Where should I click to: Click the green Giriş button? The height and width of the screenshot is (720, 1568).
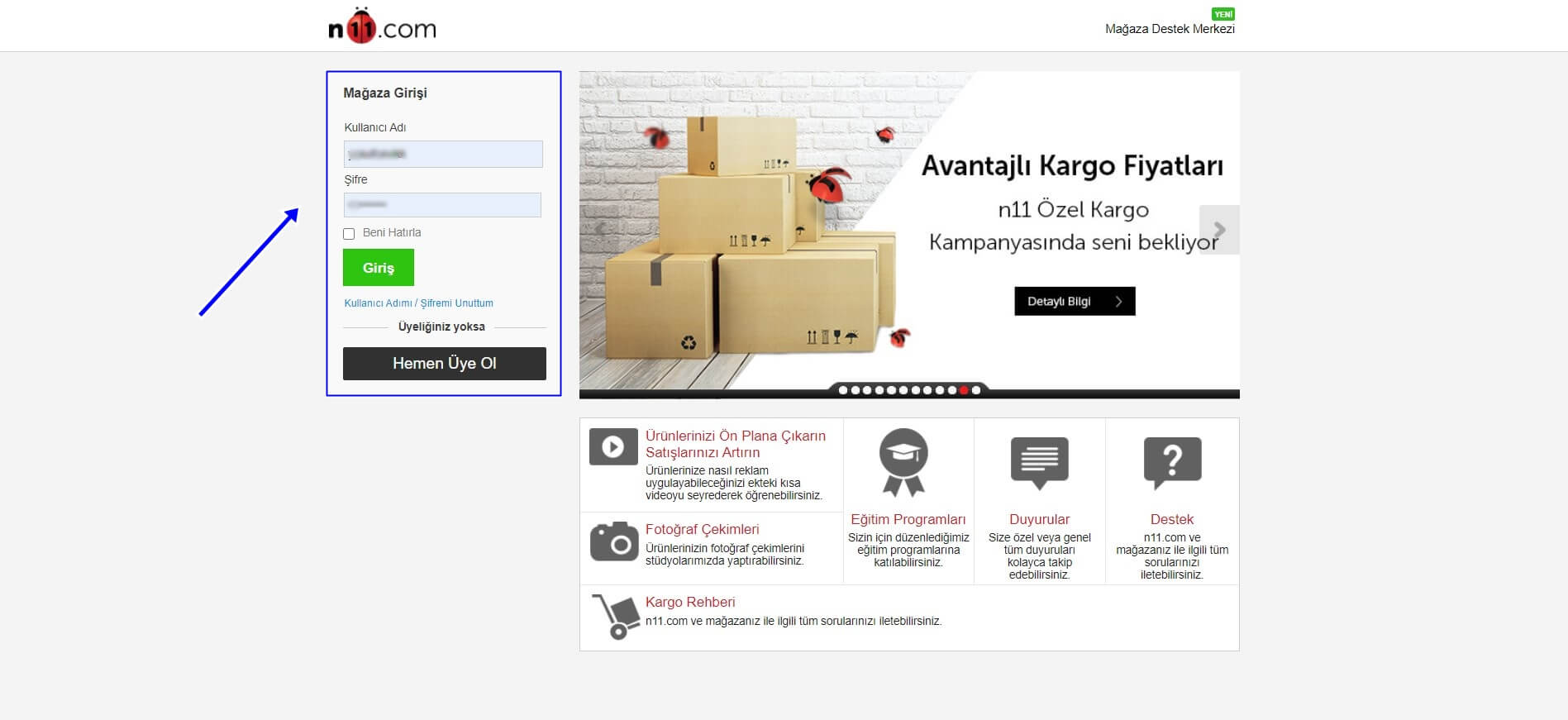click(379, 268)
